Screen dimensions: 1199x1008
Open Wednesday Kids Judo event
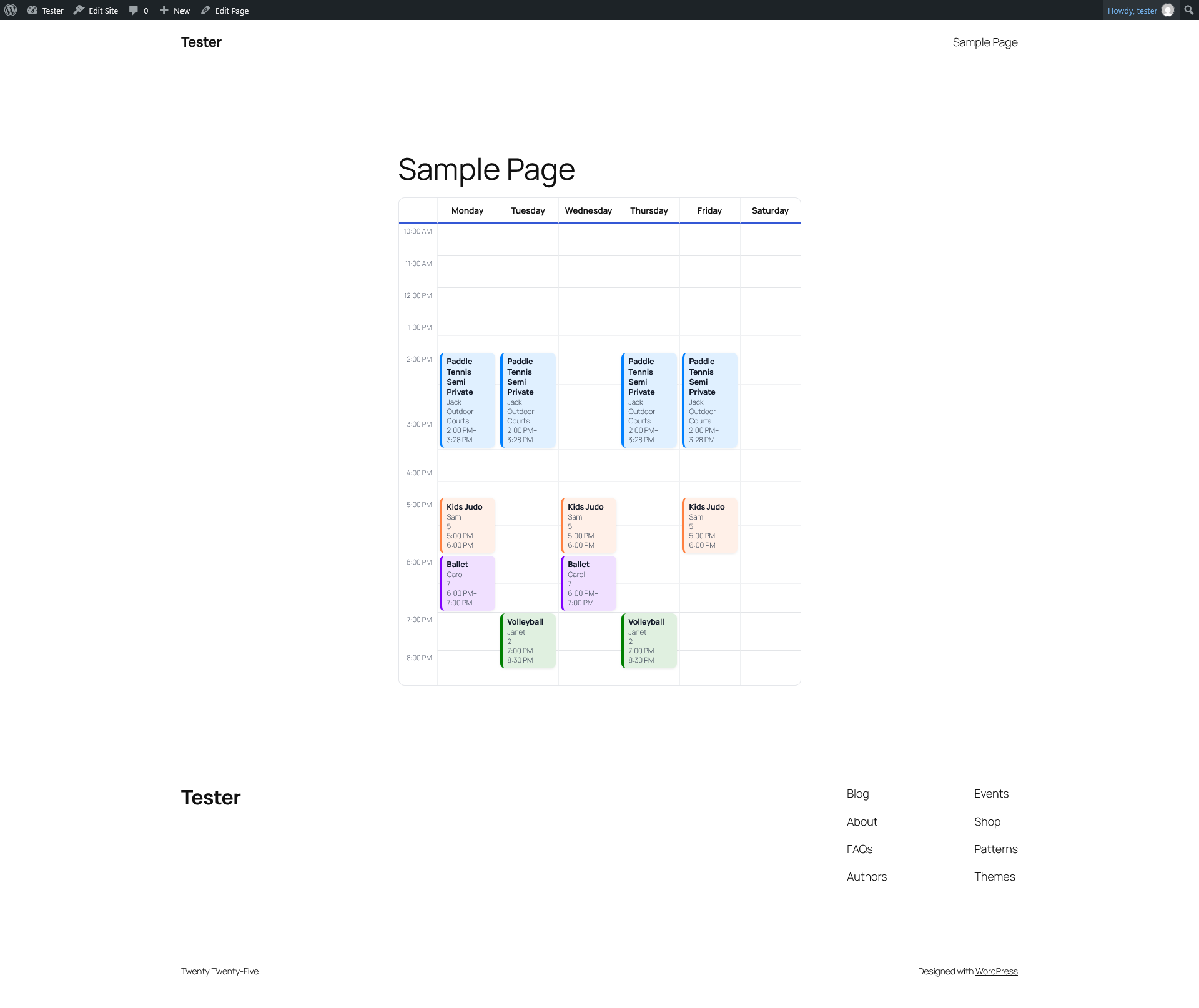pyautogui.click(x=588, y=525)
